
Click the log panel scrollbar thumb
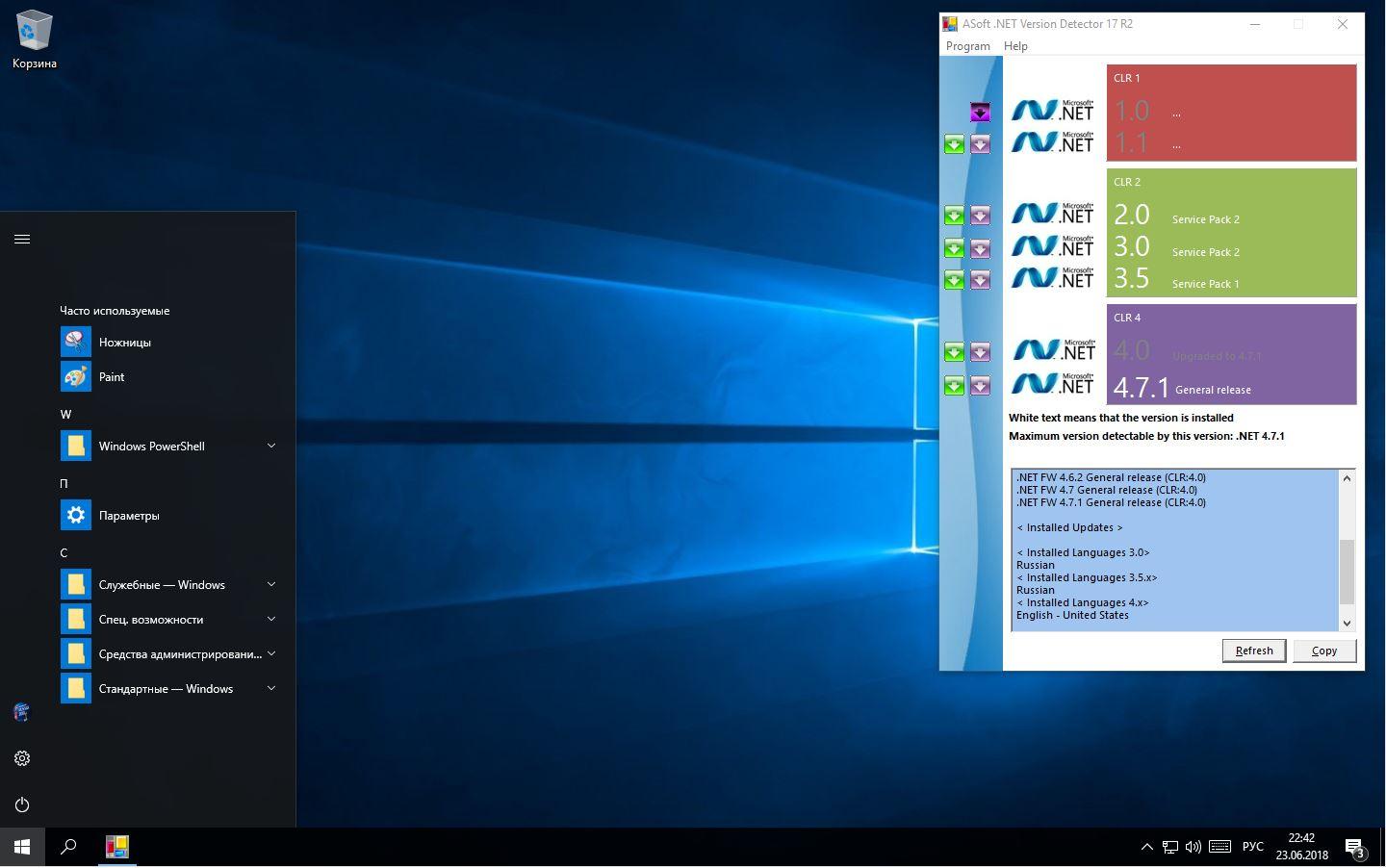click(x=1347, y=571)
